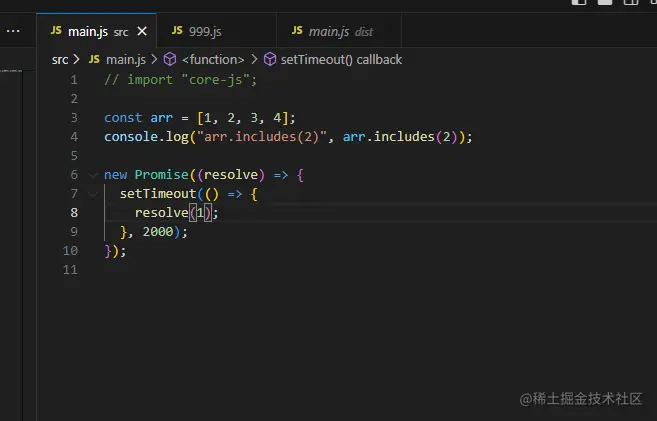Image resolution: width=657 pixels, height=421 pixels.
Task: Open the main.js dist tab
Action: point(340,31)
